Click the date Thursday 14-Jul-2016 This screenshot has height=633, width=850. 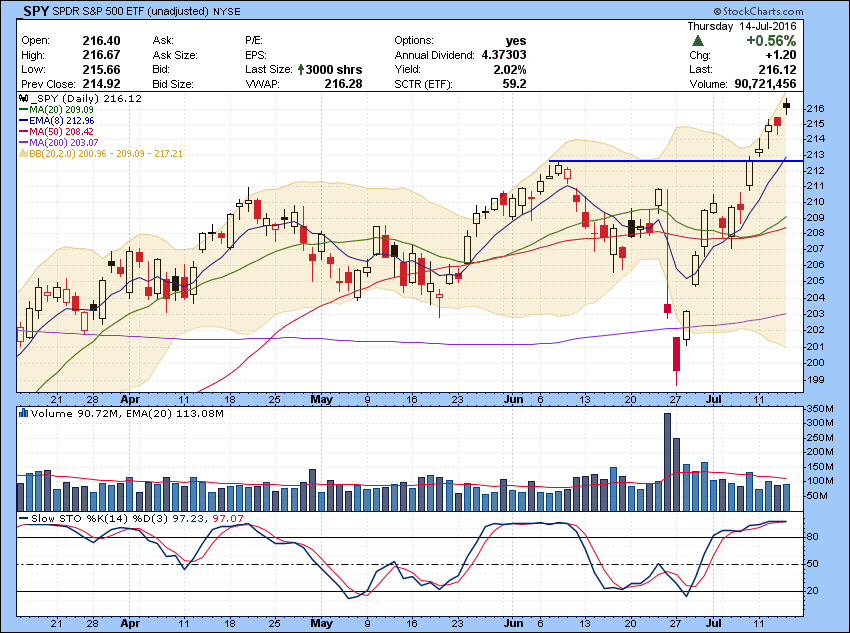click(x=742, y=26)
